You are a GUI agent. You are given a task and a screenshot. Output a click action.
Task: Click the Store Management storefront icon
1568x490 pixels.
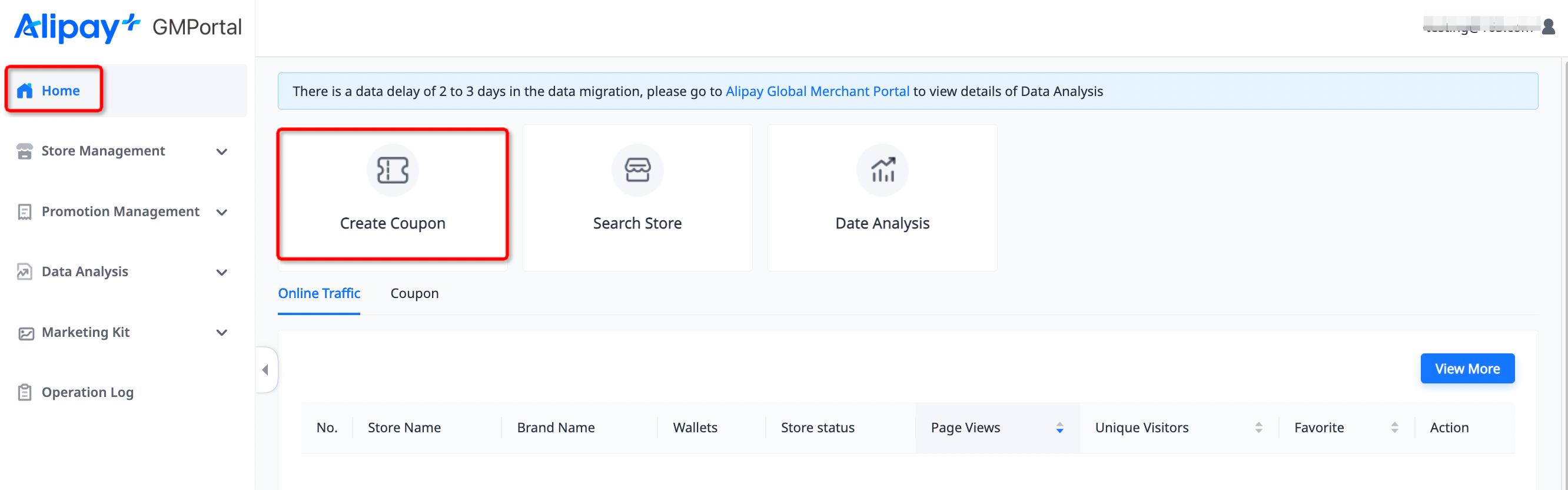[25, 151]
